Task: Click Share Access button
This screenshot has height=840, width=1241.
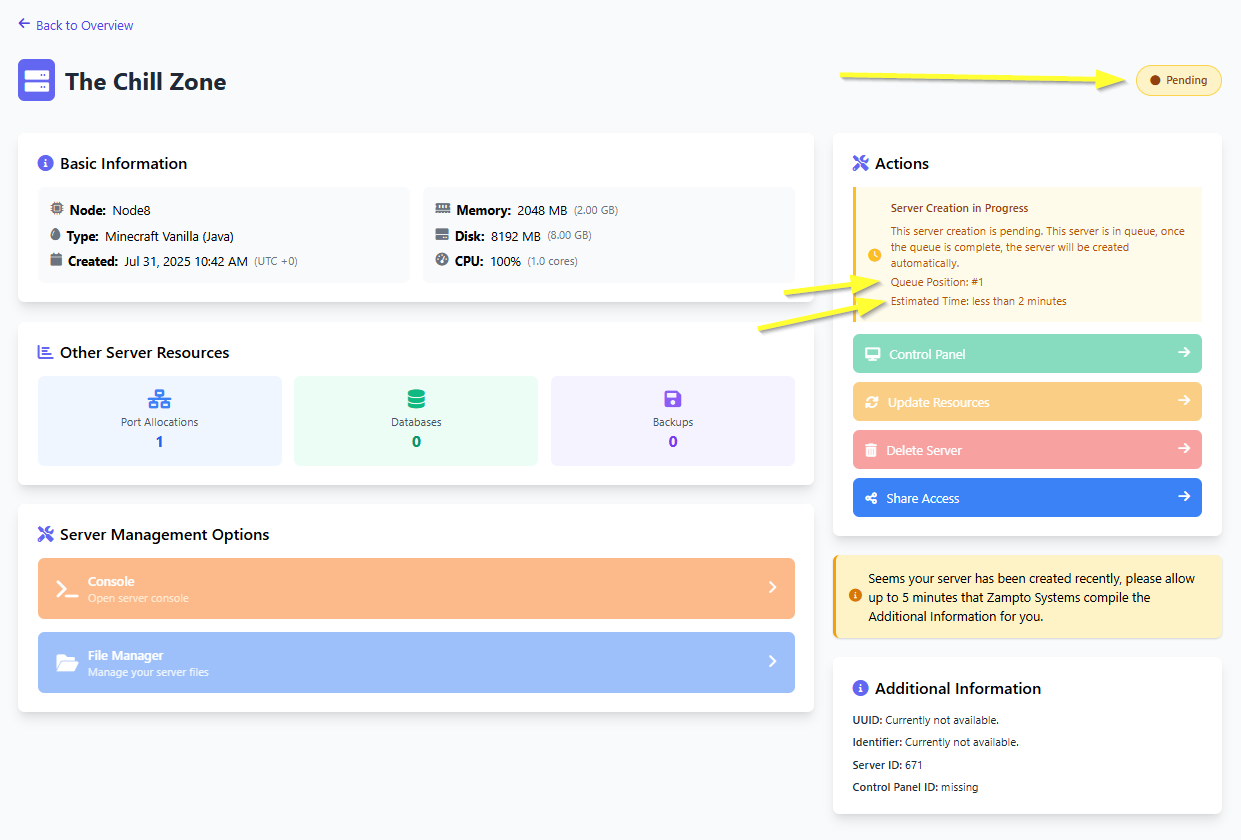Action: tap(1027, 498)
